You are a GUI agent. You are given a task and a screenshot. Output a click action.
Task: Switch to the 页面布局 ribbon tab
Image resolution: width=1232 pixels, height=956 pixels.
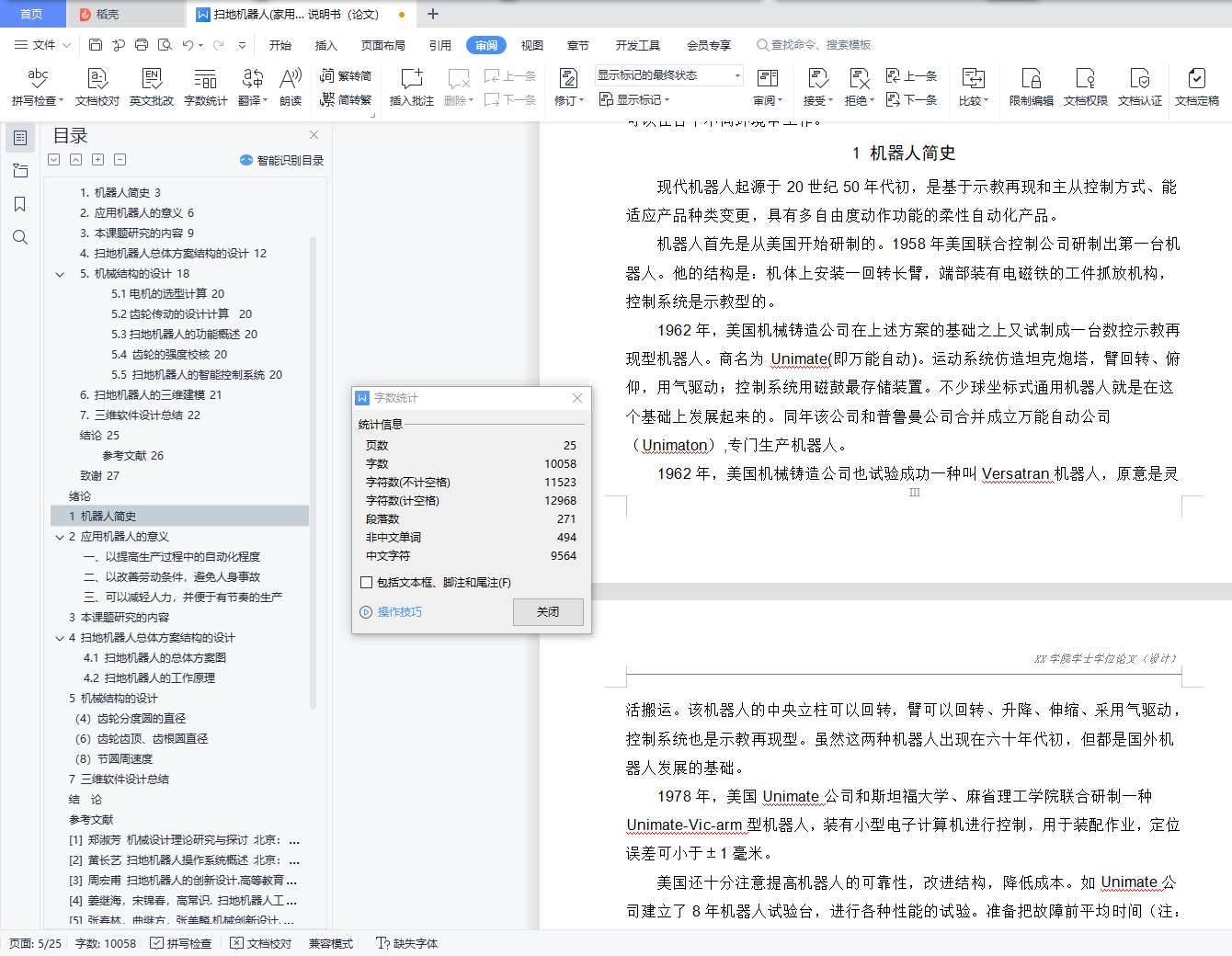(383, 45)
